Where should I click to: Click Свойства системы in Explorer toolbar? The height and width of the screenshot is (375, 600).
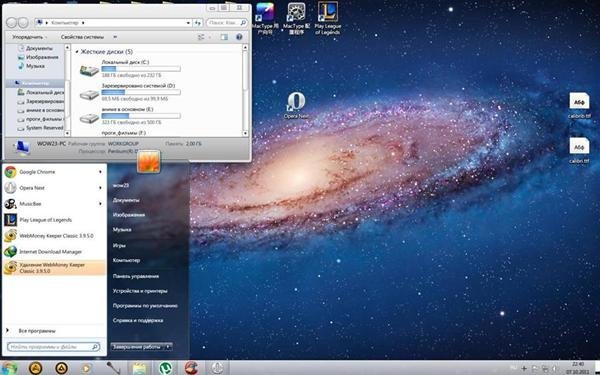point(82,38)
